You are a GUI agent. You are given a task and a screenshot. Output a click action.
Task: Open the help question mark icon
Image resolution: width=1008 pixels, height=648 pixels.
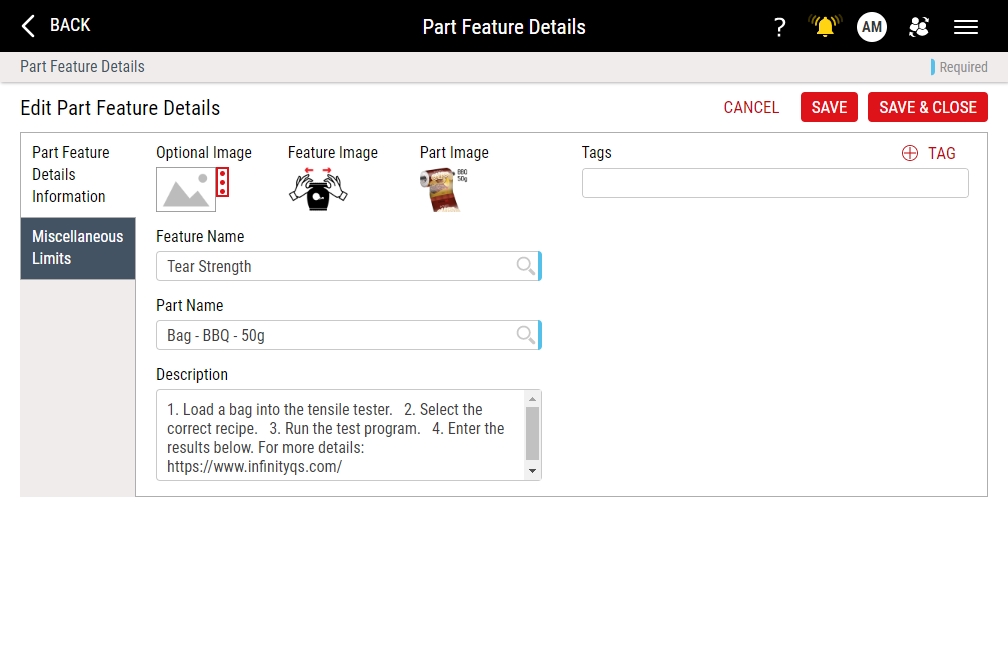click(x=780, y=27)
